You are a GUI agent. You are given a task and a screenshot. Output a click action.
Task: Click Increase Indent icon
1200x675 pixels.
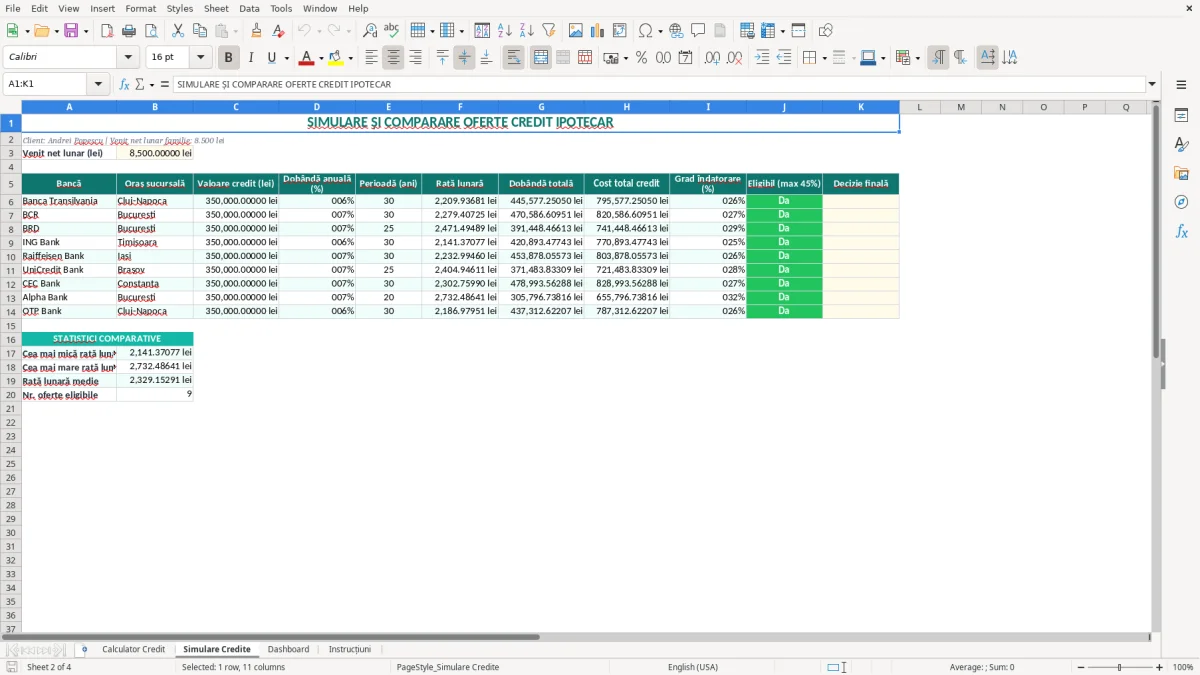tap(762, 58)
